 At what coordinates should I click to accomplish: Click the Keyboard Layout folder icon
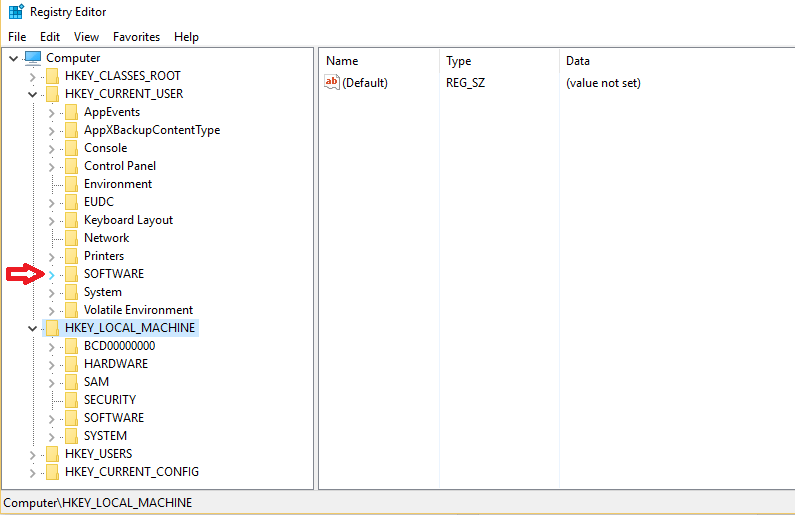71,220
